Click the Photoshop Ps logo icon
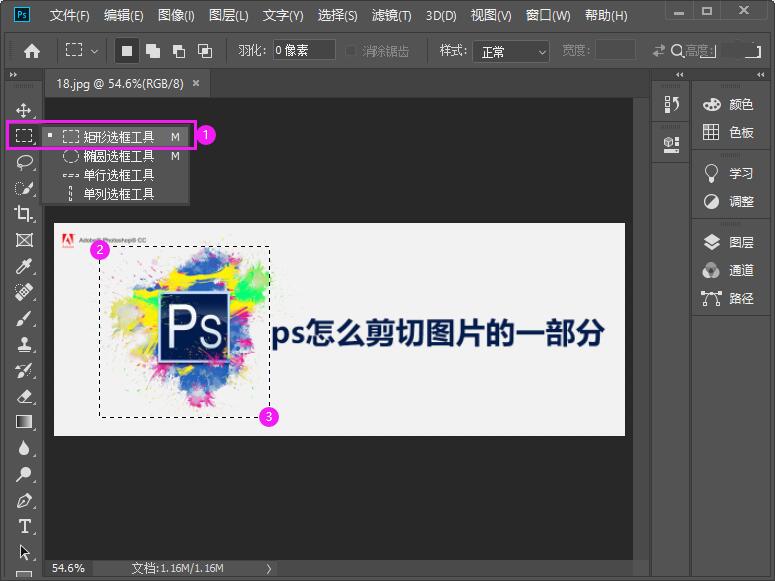 click(22, 14)
